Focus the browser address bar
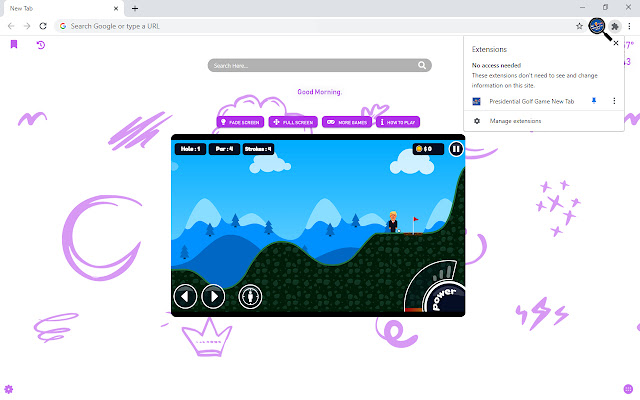Viewport: 640px width, 400px height. [x=320, y=26]
